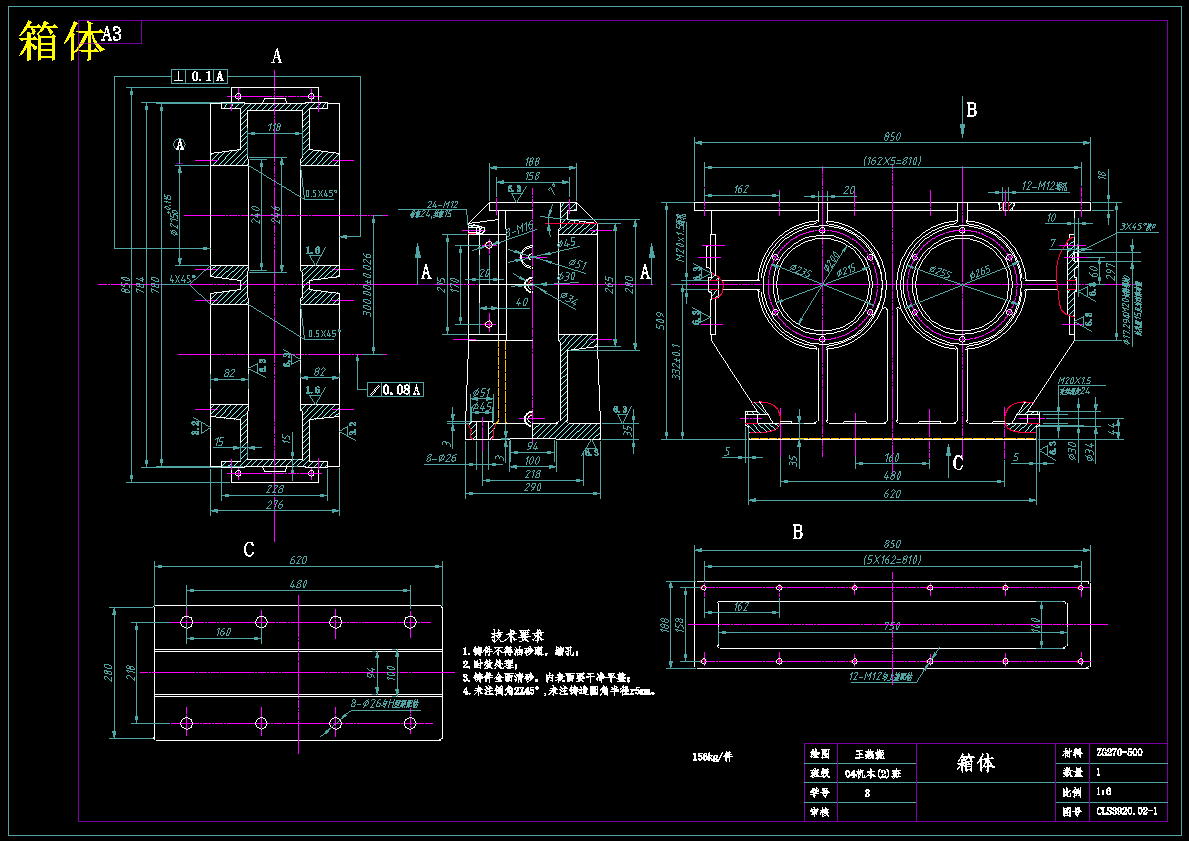Click the 620 dimension under front view
This screenshot has height=841, width=1189.
(x=892, y=494)
